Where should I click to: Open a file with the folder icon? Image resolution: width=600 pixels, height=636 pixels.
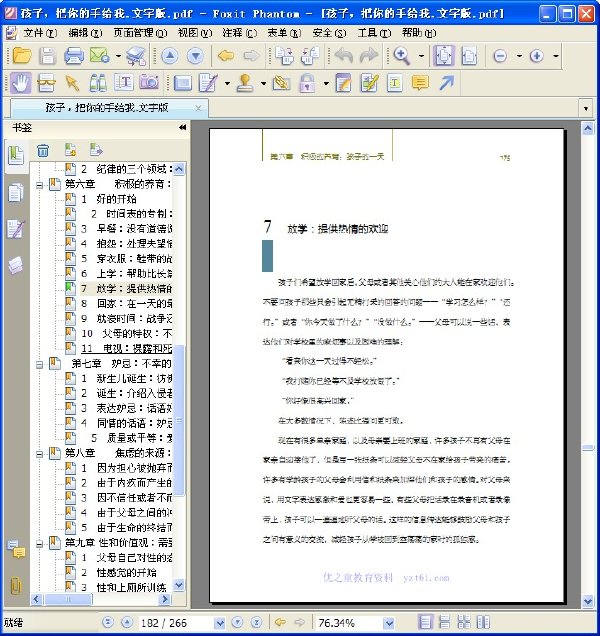point(22,56)
